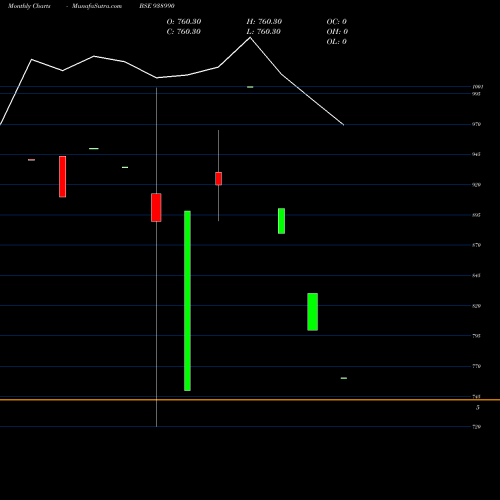Click the 745 price axis label
The height and width of the screenshot is (500, 500).
(476, 396)
